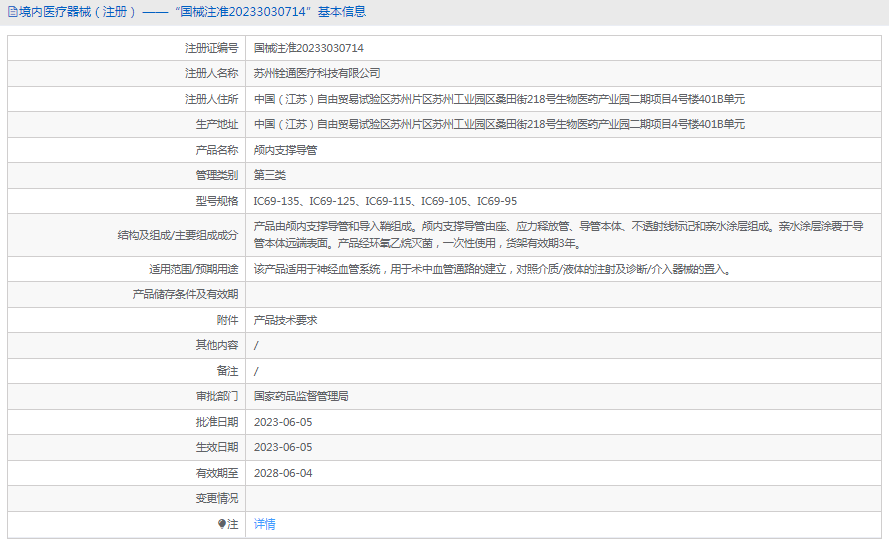
Task: Click the 注册人名称 label
Action: pyautogui.click(x=211, y=74)
